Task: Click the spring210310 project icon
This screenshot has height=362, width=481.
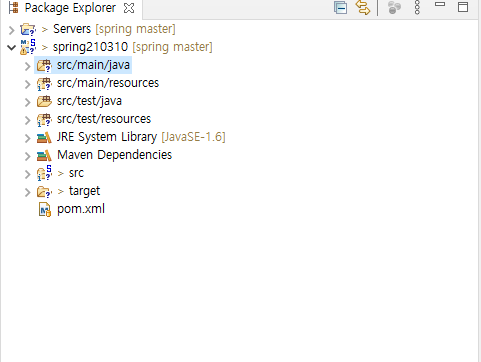Action: 28,47
